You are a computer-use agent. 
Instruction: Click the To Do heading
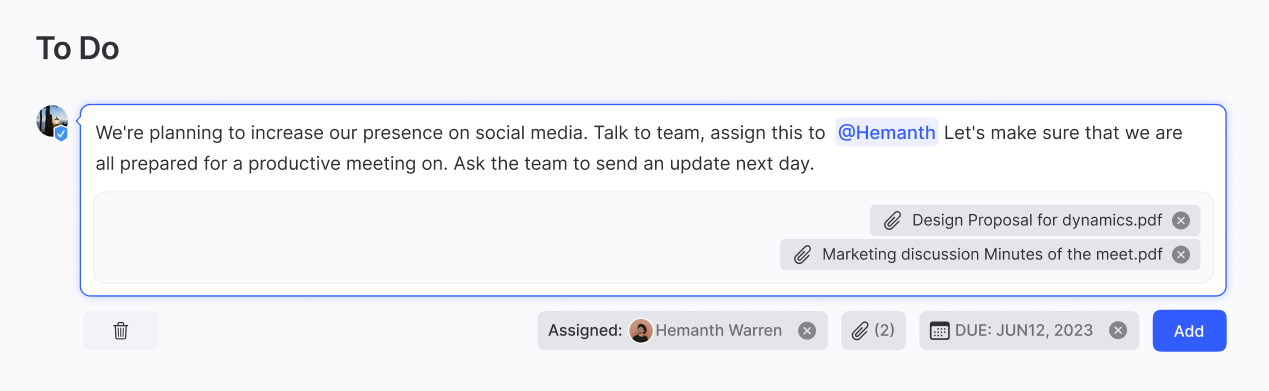(x=78, y=47)
